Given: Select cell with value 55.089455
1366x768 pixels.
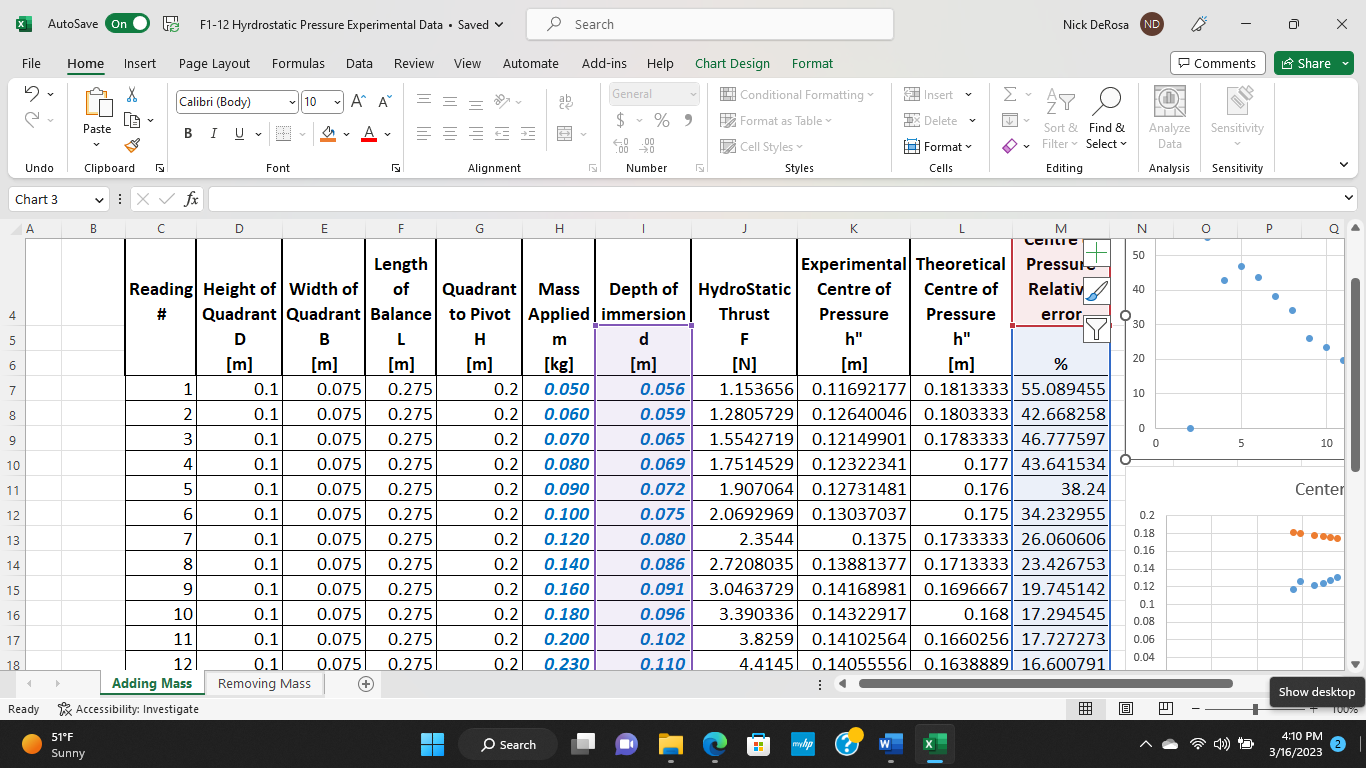Looking at the screenshot, I should point(1061,389).
